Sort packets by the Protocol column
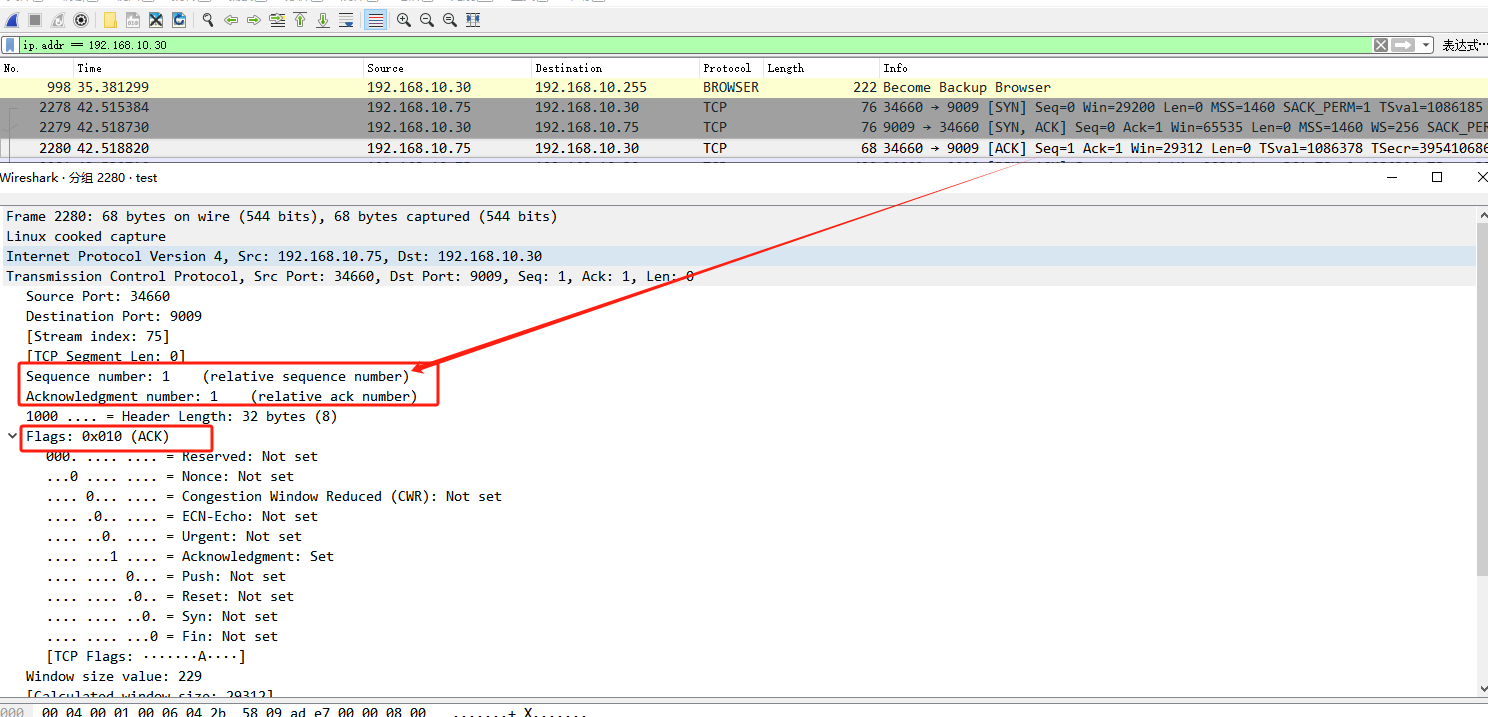The image size is (1488, 717). click(x=727, y=68)
